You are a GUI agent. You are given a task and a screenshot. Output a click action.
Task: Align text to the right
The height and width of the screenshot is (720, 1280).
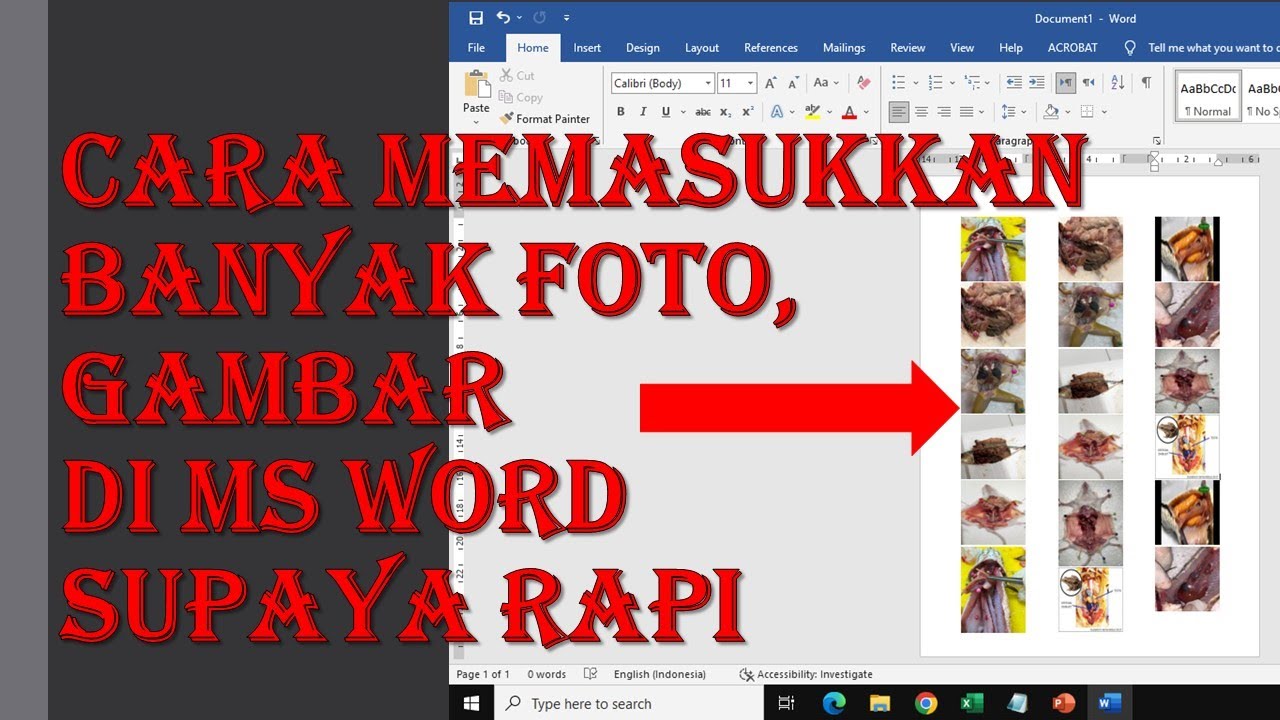click(944, 112)
